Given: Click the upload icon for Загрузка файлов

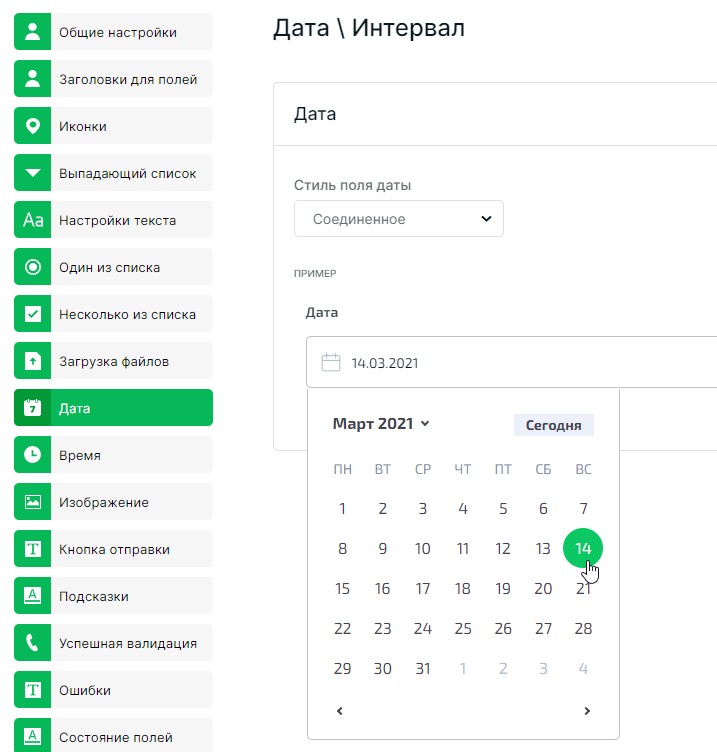Looking at the screenshot, I should point(32,361).
